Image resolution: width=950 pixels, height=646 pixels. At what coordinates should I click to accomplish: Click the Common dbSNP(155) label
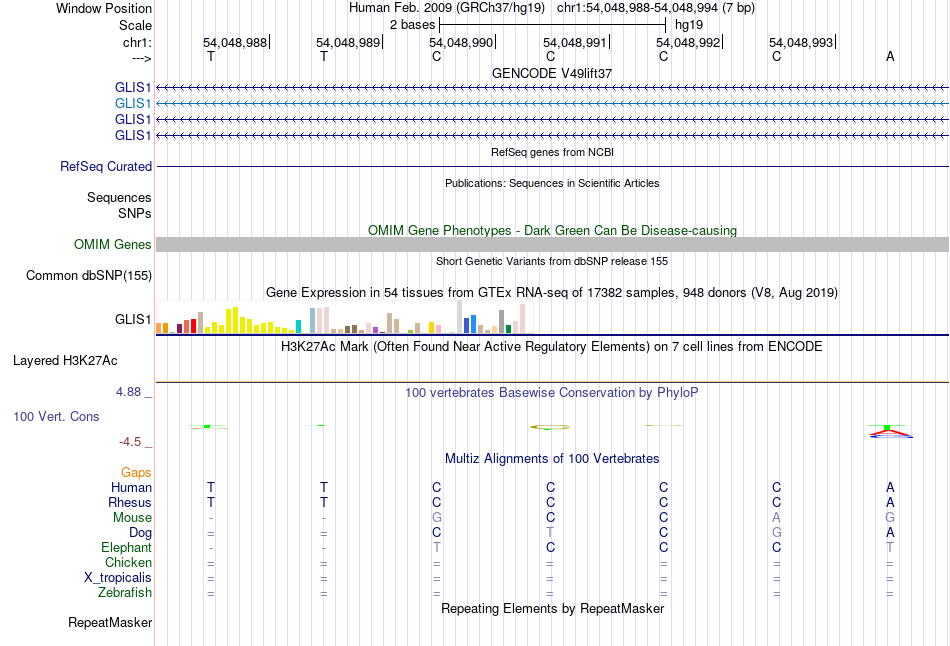pyautogui.click(x=88, y=276)
